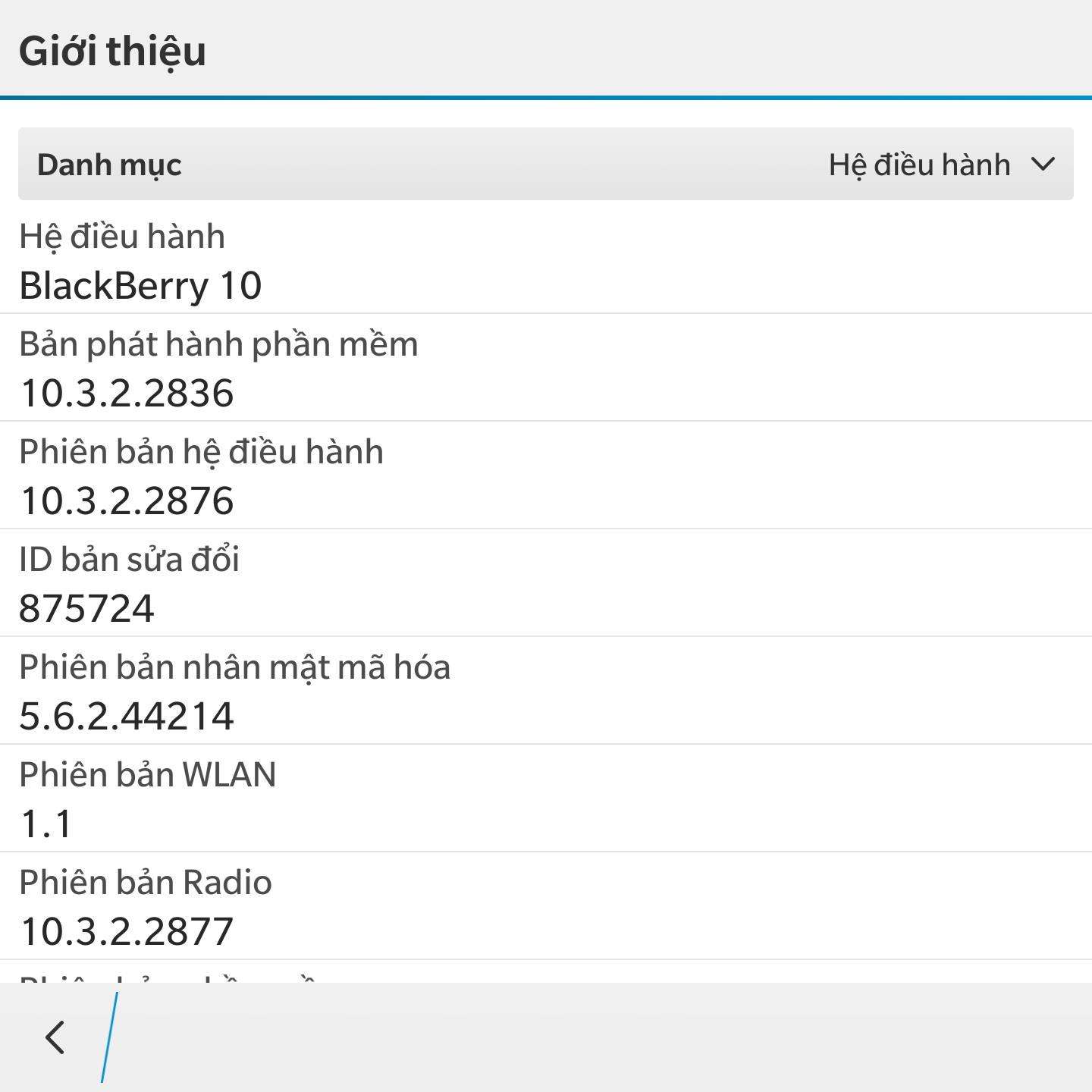Select 'Phiên bản nhân mật mã hóa' label

pos(234,667)
